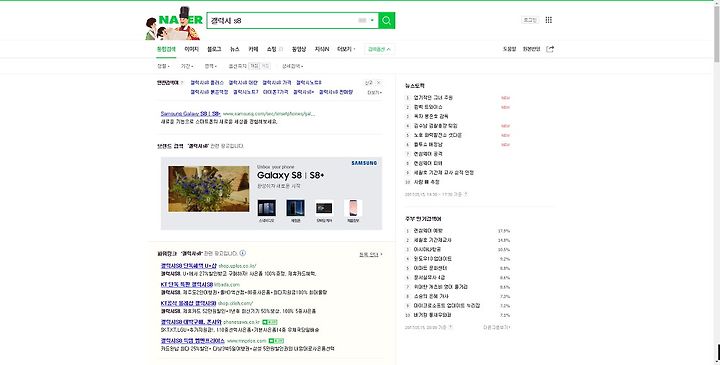720x365 pixels.
Task: Click the help icon next to 연관검색어
Action: coord(182,83)
